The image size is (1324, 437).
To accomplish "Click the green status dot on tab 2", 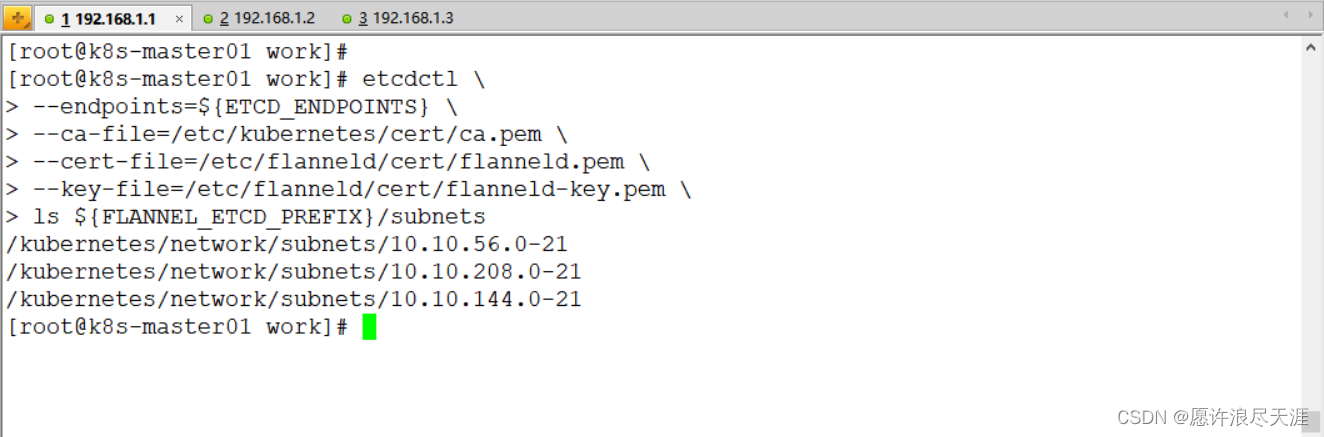I will click(x=208, y=19).
